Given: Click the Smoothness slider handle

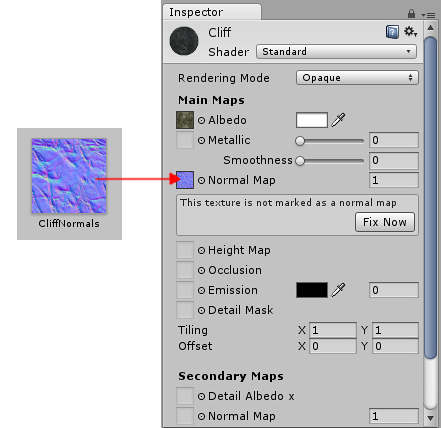Looking at the screenshot, I should point(300,161).
